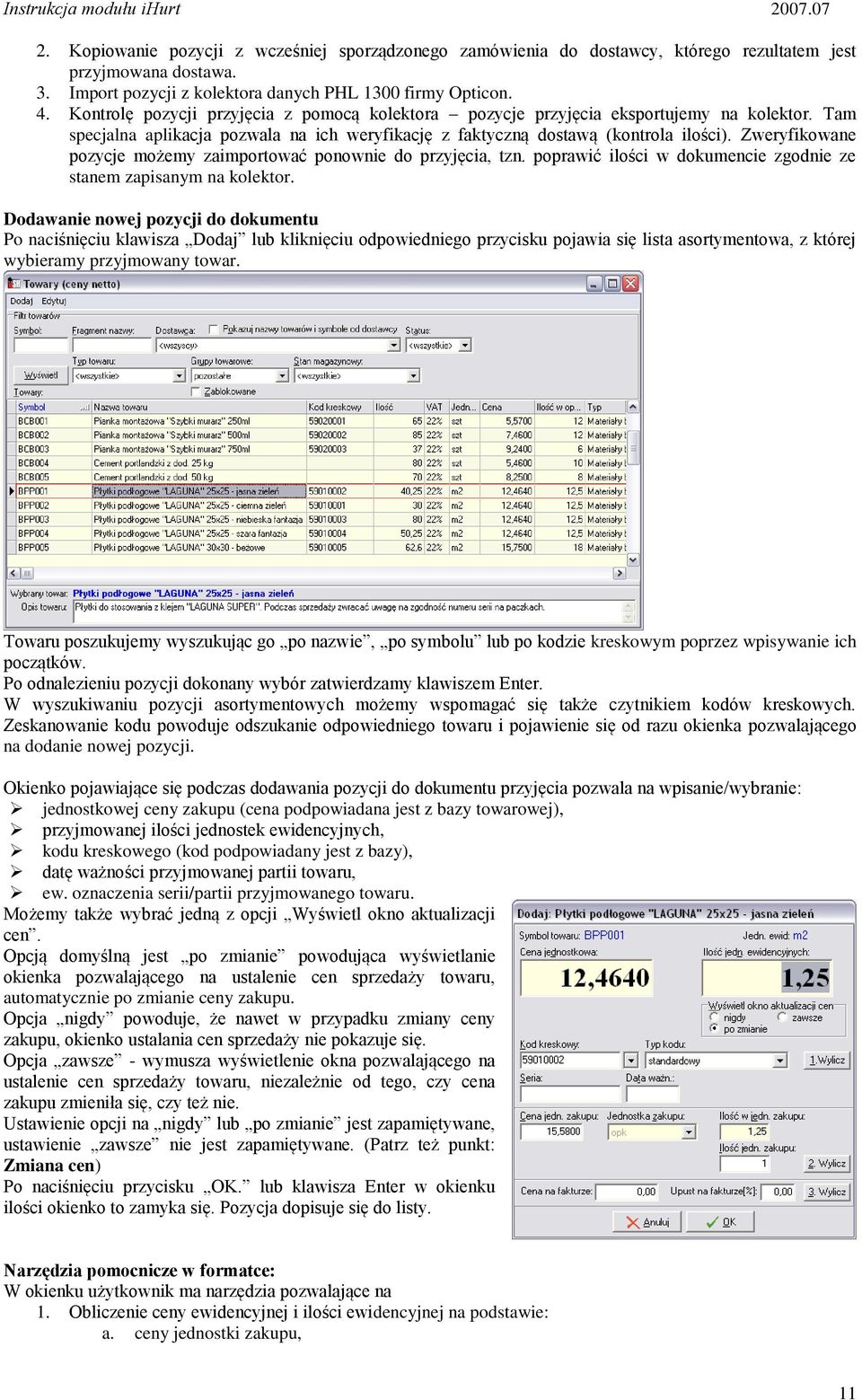Click the 1.Wylicz button
The height and width of the screenshot is (1400, 862).
[x=826, y=1061]
